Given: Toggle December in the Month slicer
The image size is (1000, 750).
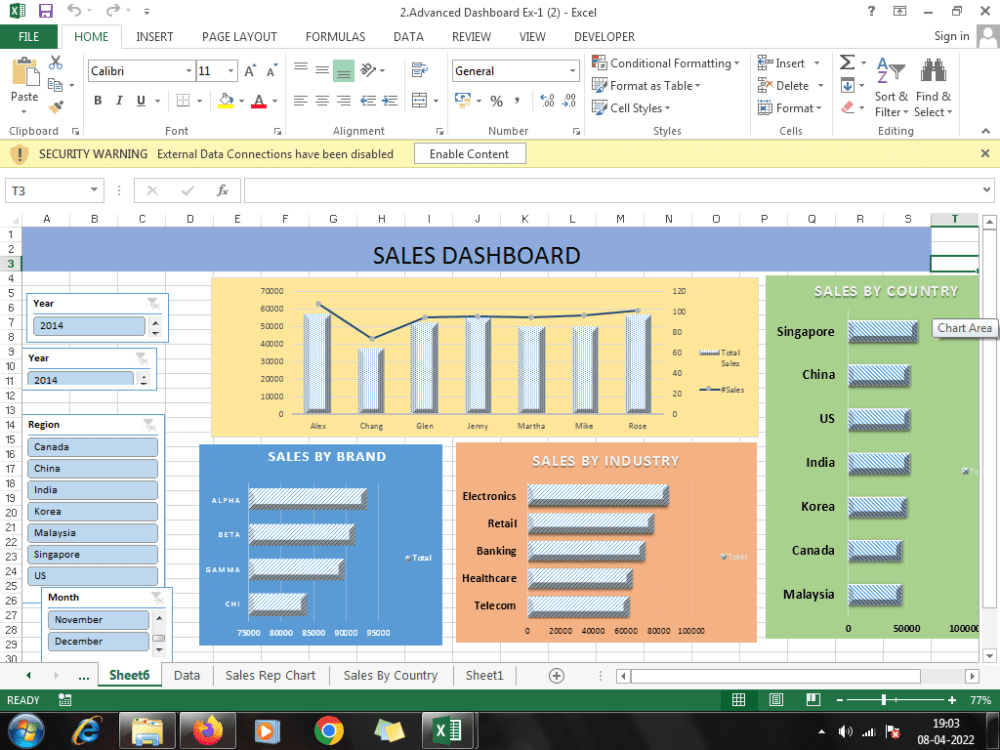Looking at the screenshot, I should click(x=97, y=641).
